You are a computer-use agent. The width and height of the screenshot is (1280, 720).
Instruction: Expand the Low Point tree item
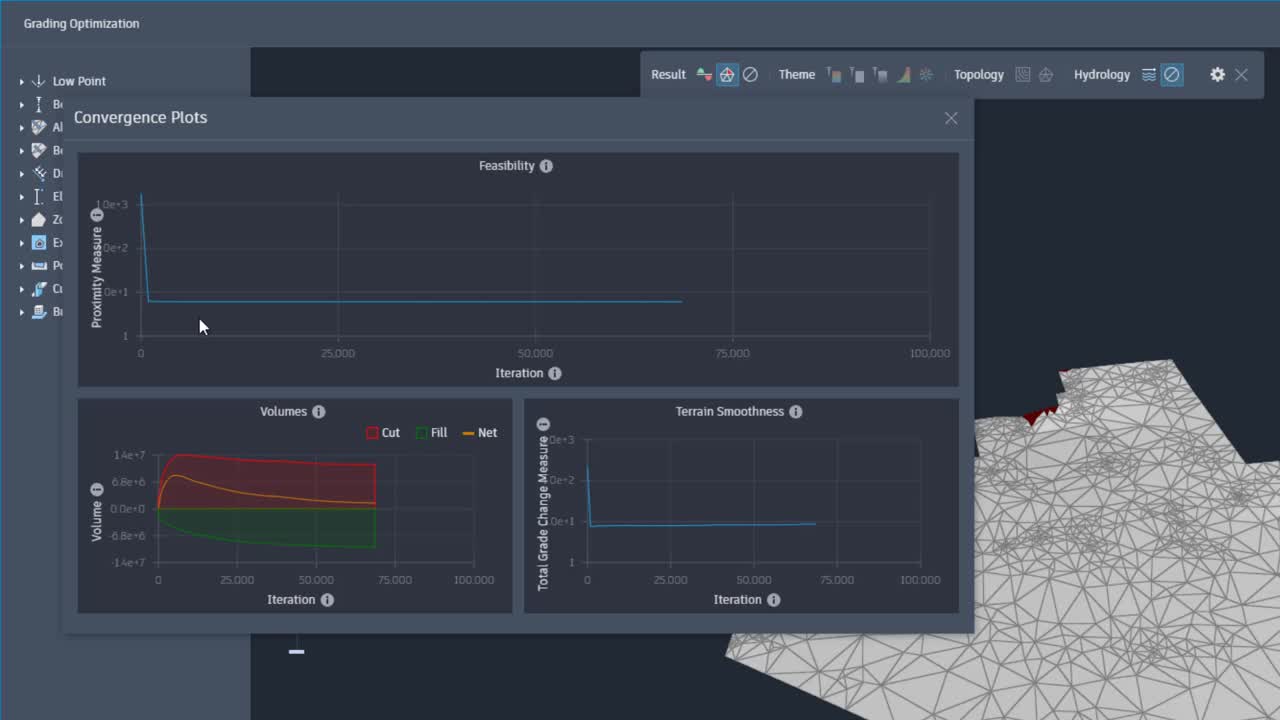click(22, 82)
